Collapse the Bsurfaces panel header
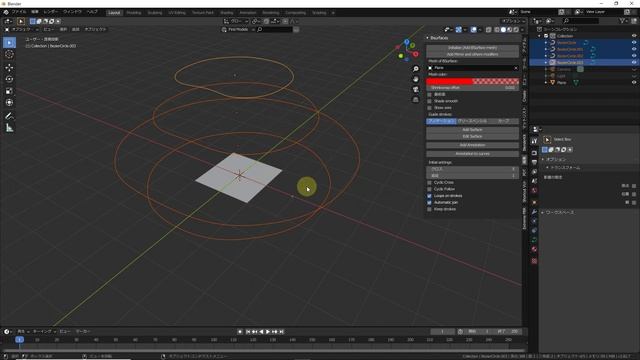The width and height of the screenshot is (640, 360). 439,38
